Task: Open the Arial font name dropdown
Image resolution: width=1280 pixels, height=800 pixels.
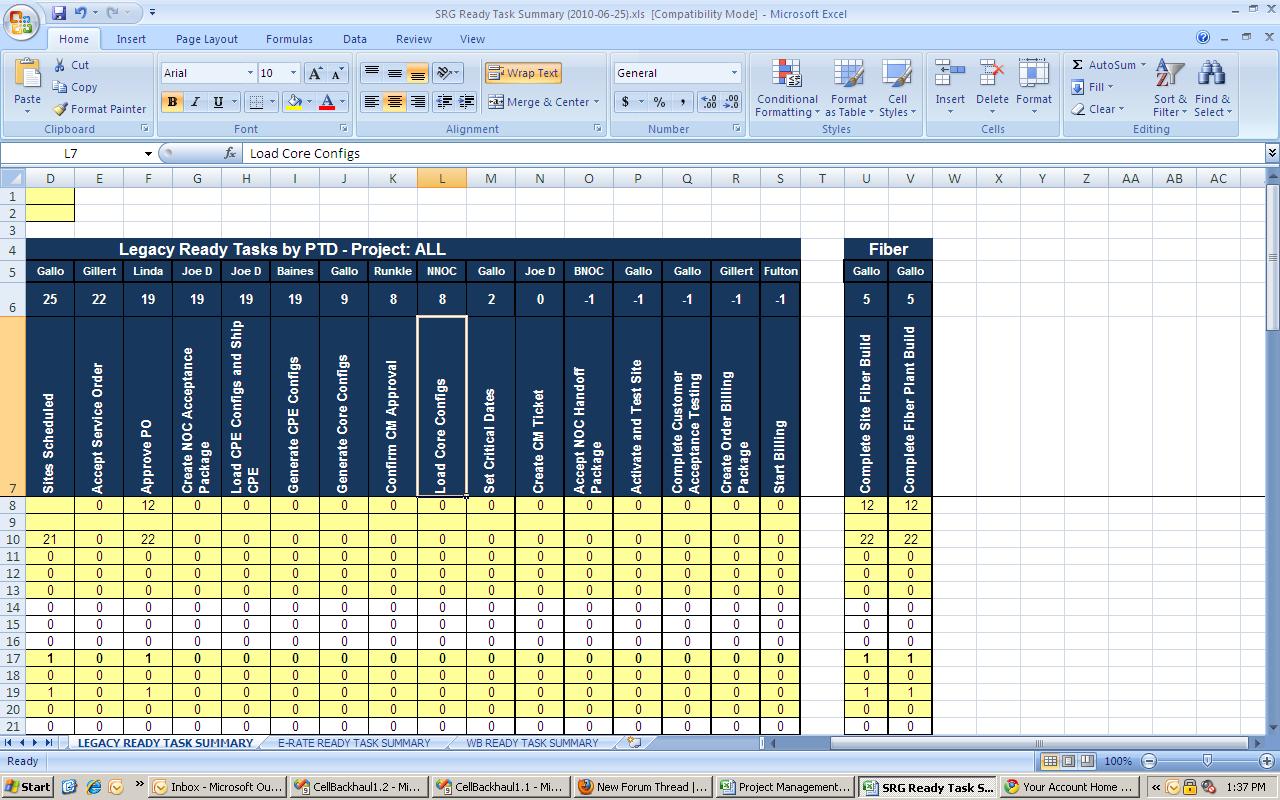Action: 250,73
